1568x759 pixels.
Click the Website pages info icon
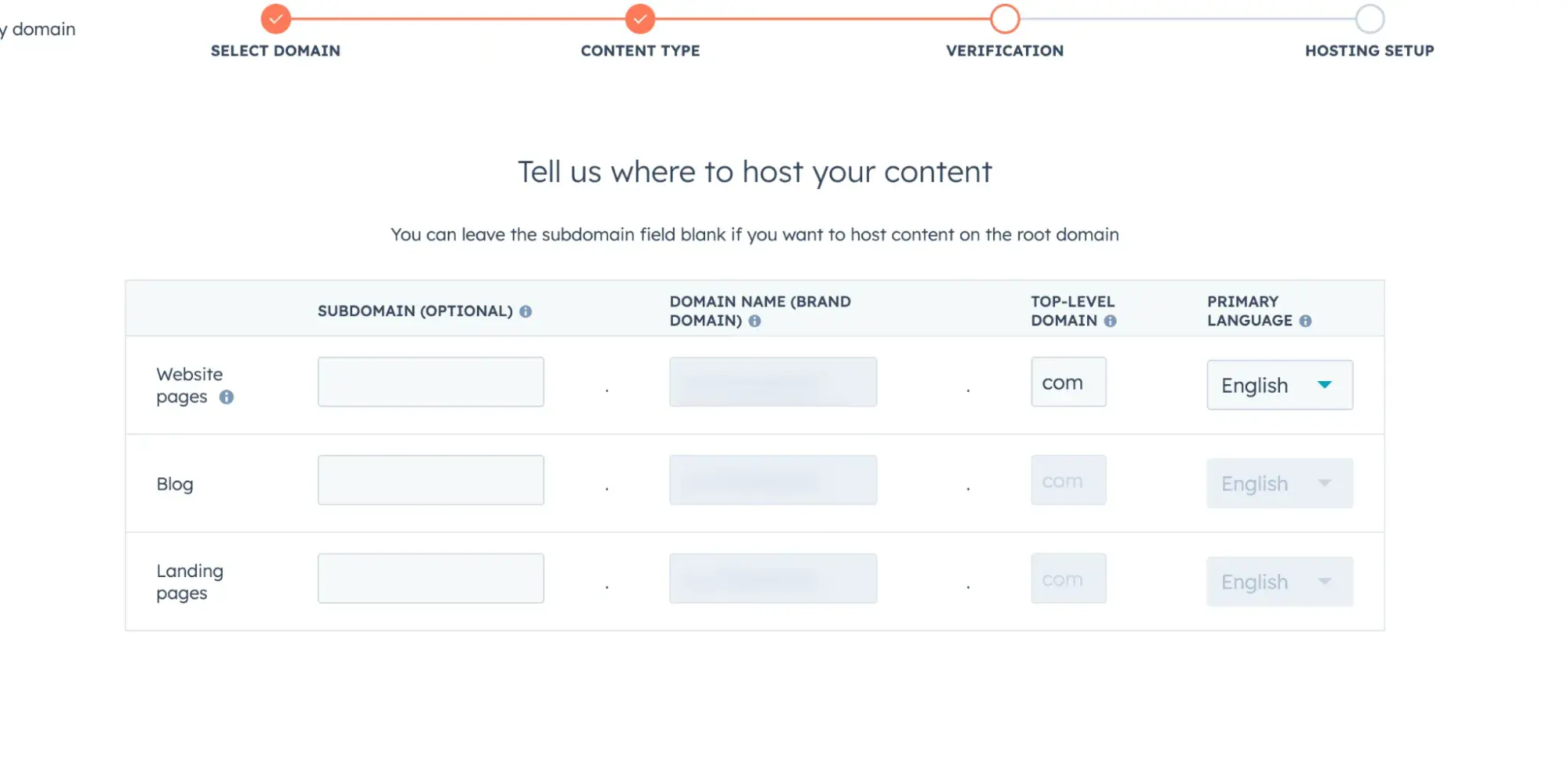pos(227,397)
